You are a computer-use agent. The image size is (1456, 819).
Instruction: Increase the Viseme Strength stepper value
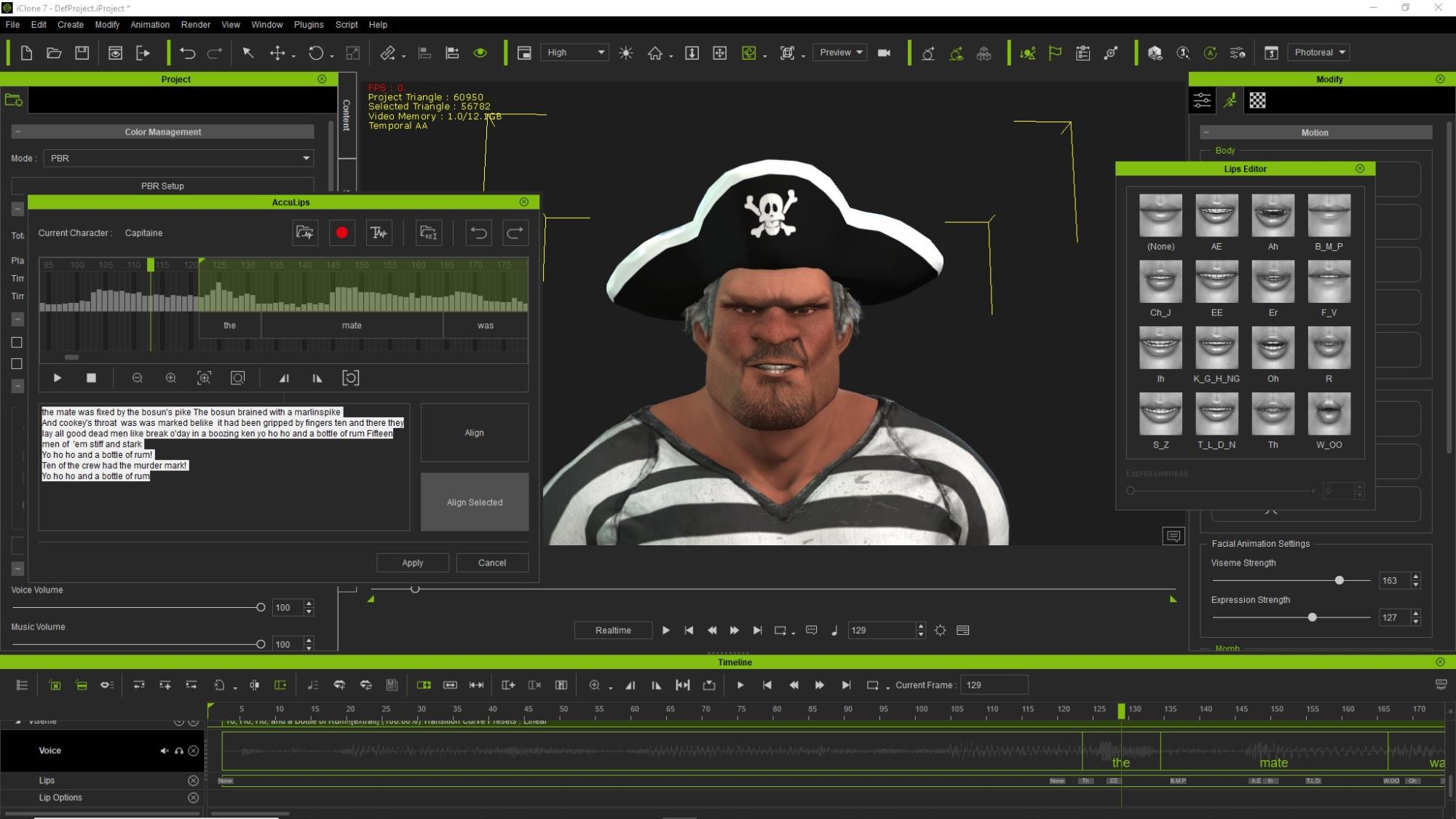tap(1416, 577)
